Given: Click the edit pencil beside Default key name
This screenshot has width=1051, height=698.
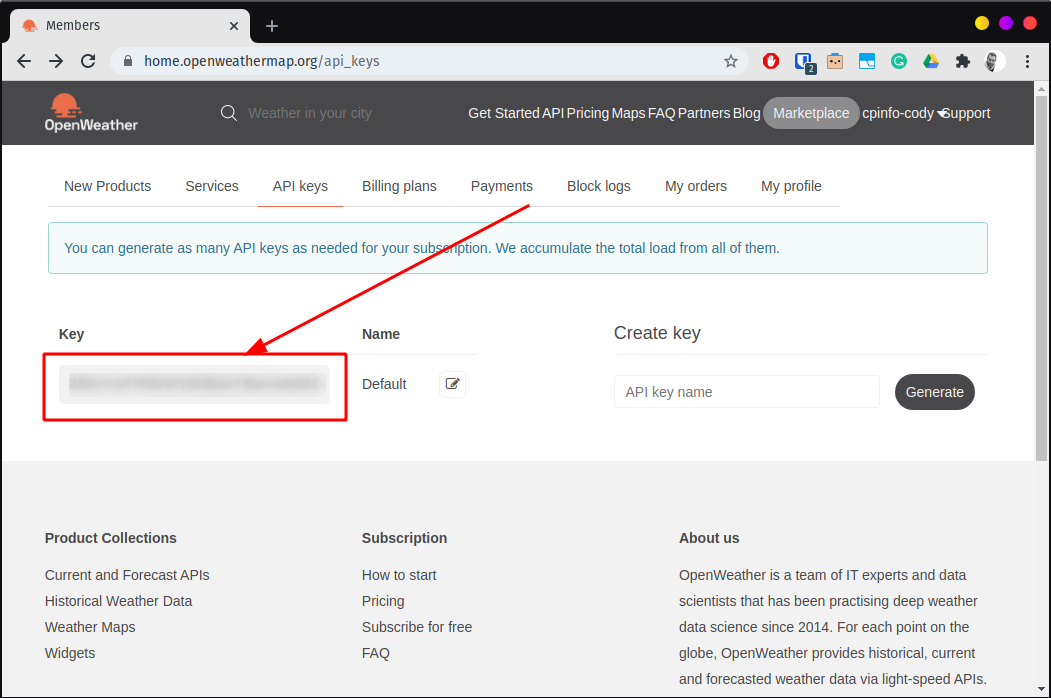Looking at the screenshot, I should (452, 384).
